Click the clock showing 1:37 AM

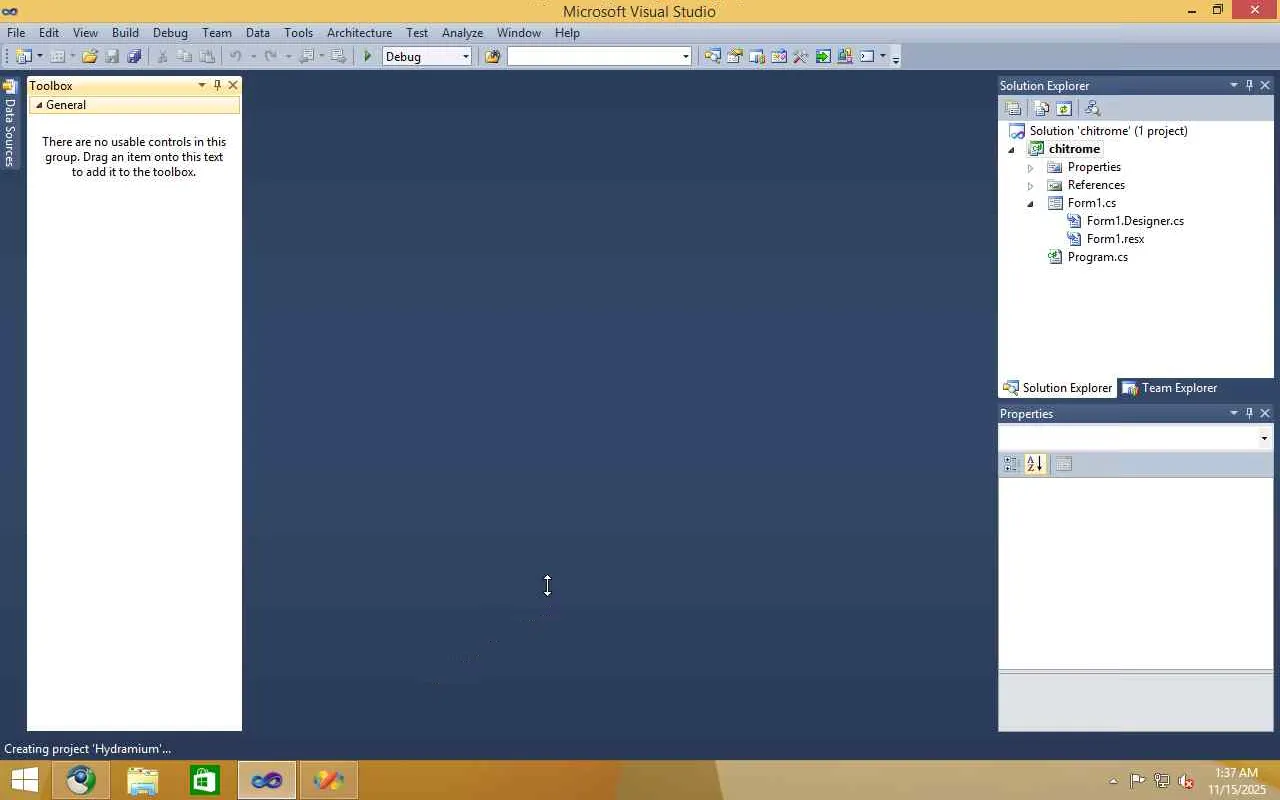click(1237, 773)
